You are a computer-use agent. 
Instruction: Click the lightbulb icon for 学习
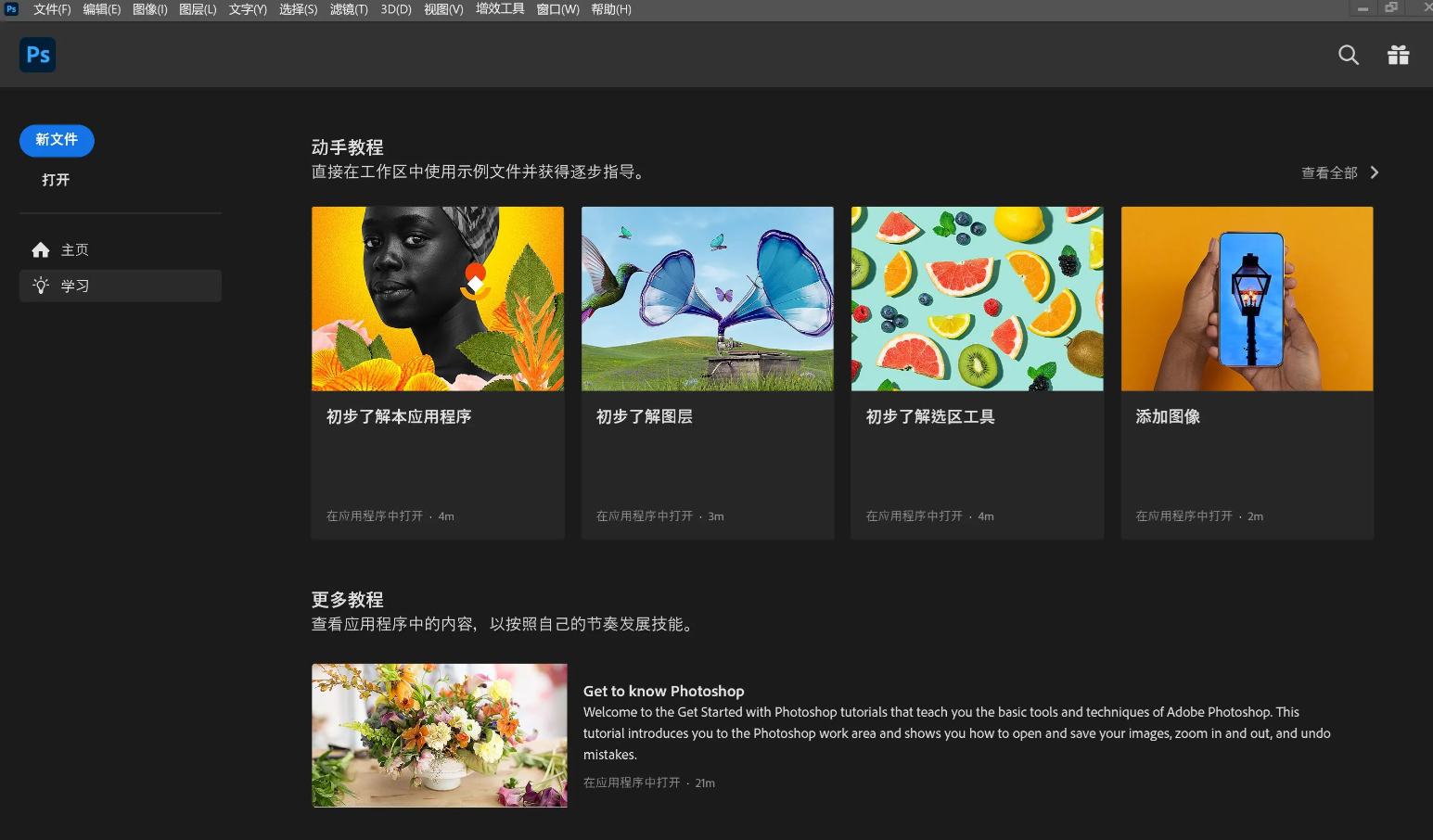coord(41,286)
